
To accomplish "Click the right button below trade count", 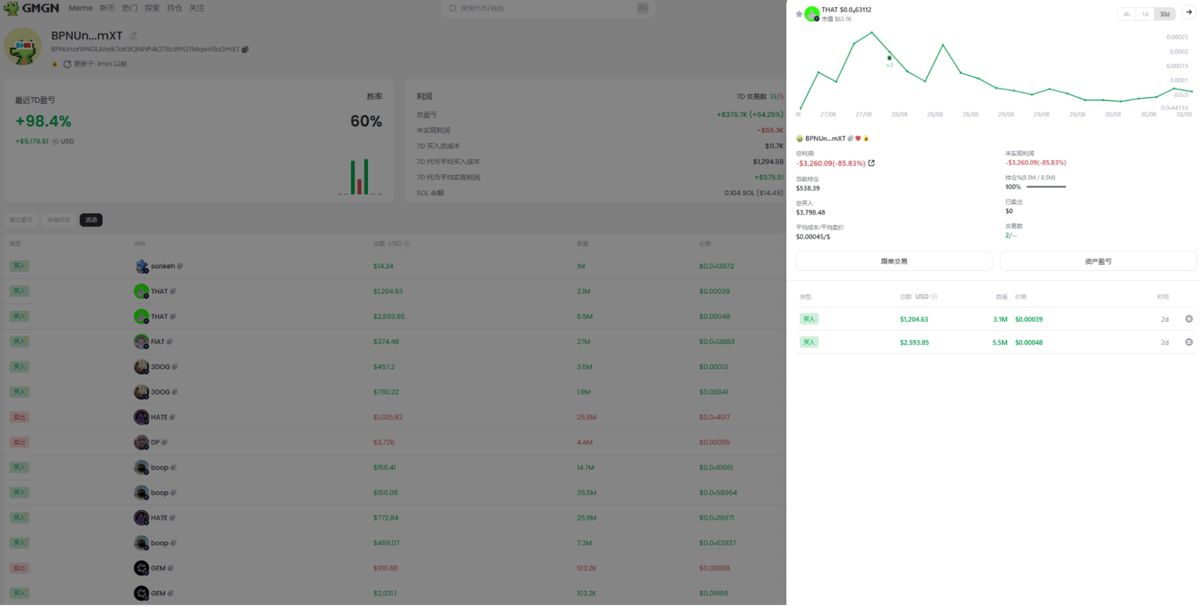I will 1098,261.
